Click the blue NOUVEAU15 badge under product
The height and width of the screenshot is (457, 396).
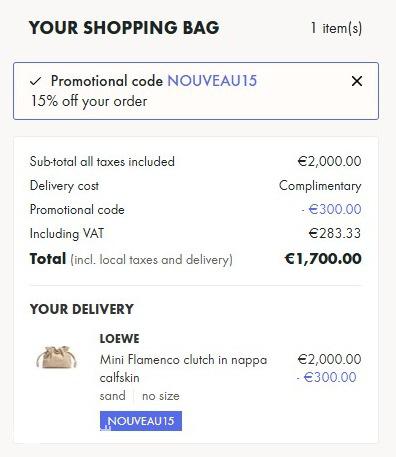point(141,421)
